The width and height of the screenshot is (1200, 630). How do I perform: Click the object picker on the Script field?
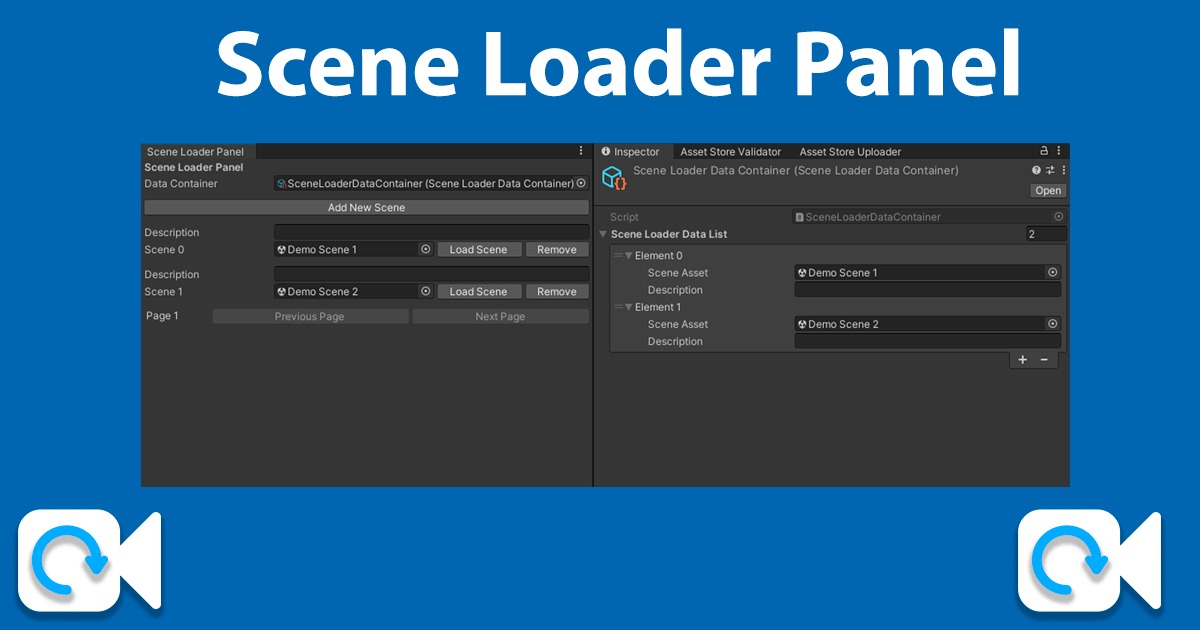(x=1060, y=216)
